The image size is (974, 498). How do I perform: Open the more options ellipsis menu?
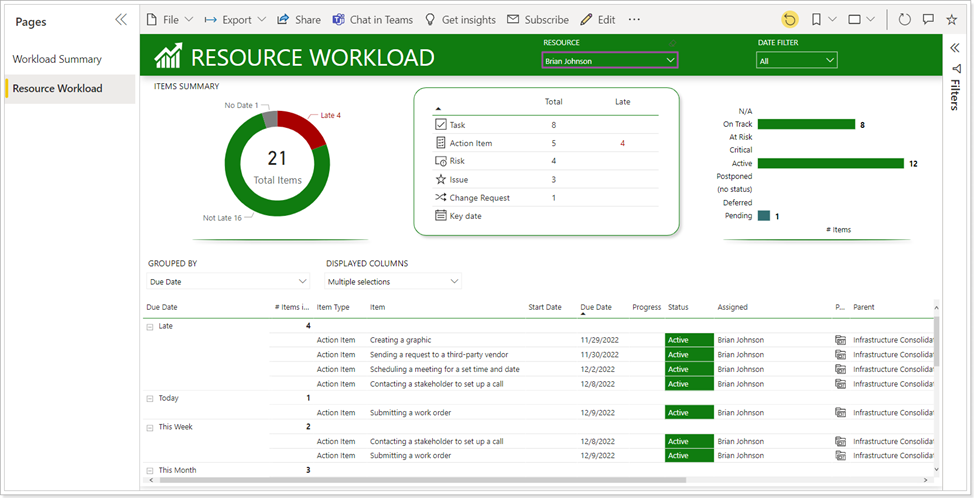634,20
